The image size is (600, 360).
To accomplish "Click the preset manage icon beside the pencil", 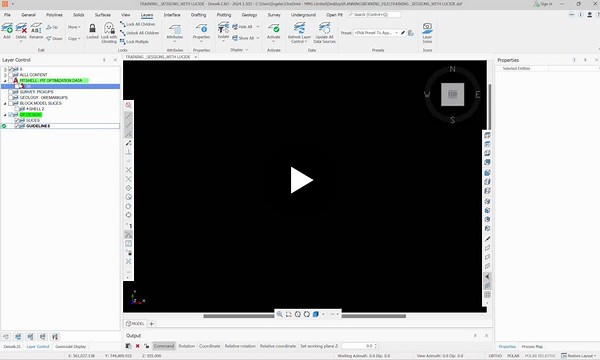I will click(x=411, y=33).
